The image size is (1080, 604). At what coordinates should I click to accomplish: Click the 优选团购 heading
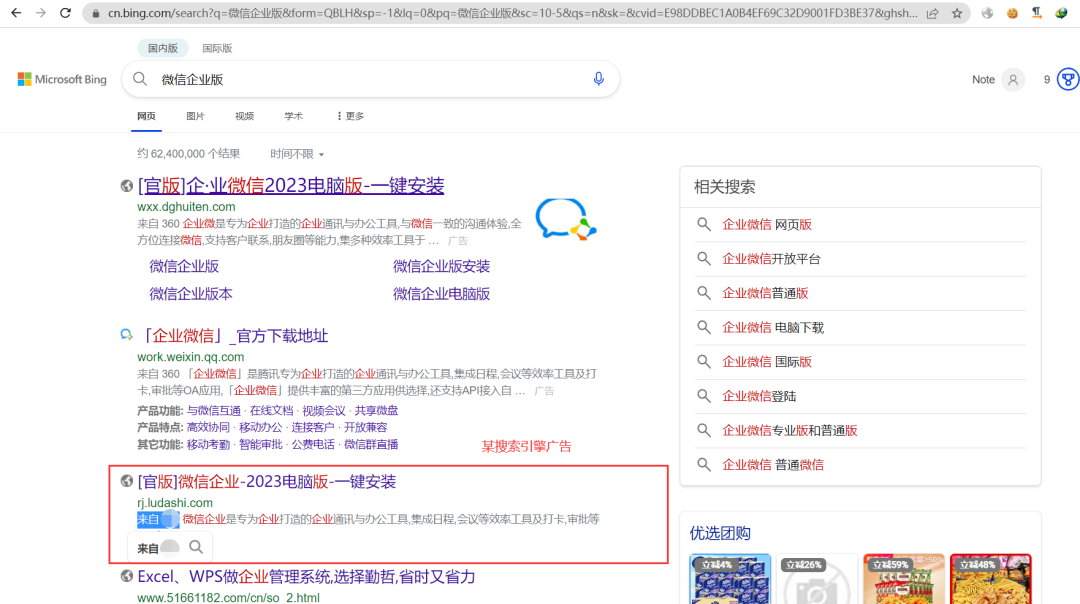coord(720,533)
